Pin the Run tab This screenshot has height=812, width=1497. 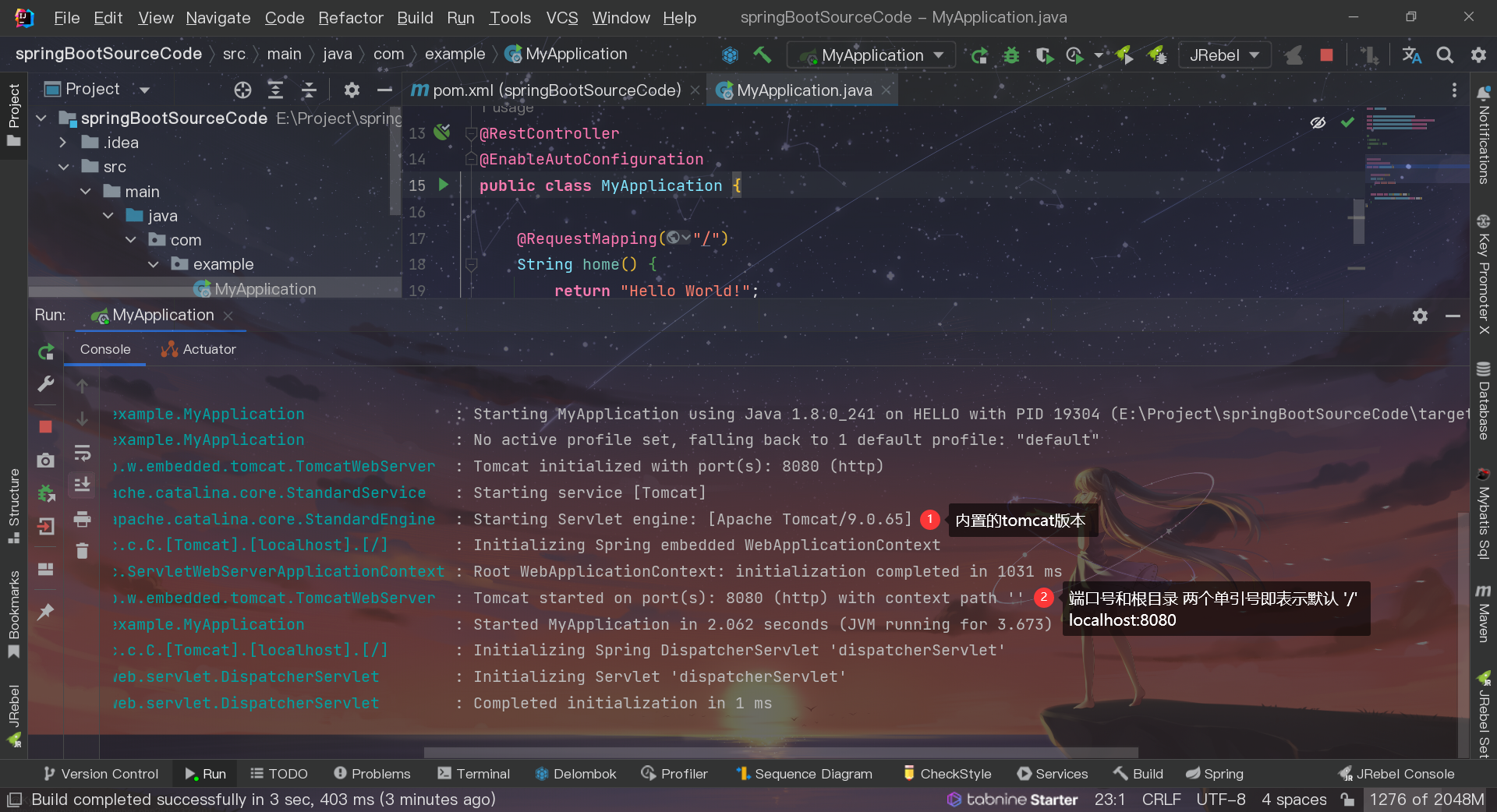pyautogui.click(x=46, y=612)
